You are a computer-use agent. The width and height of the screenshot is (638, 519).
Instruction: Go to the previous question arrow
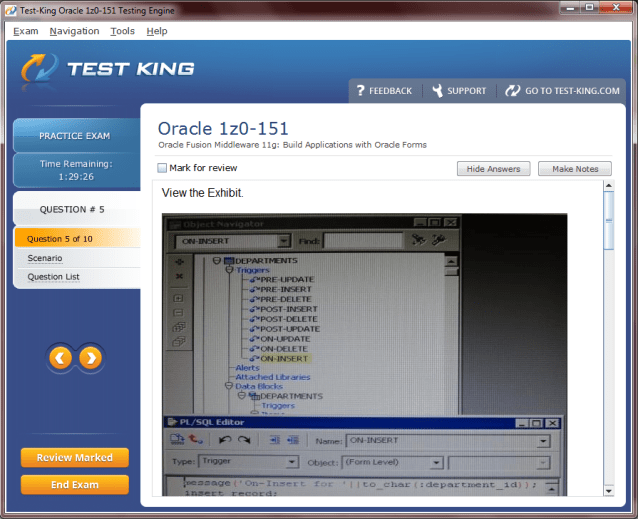point(61,358)
